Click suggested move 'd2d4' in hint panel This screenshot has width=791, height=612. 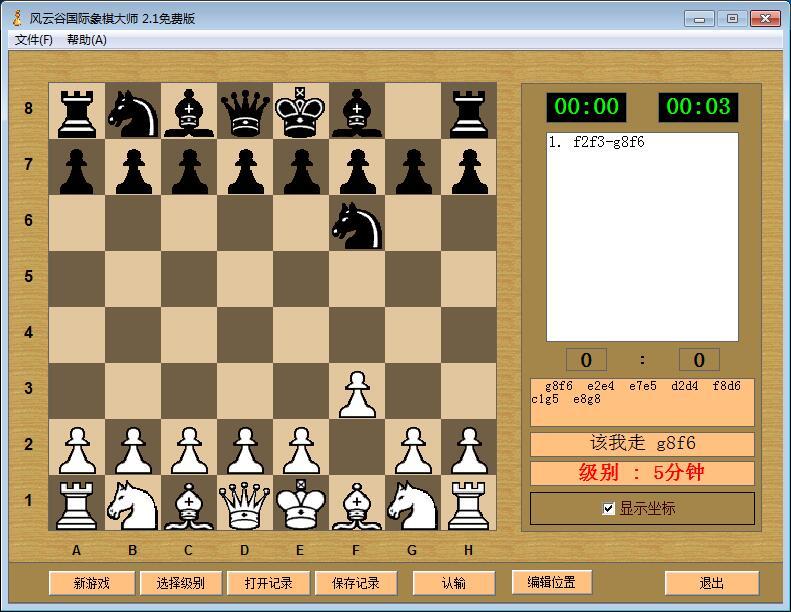[685, 386]
